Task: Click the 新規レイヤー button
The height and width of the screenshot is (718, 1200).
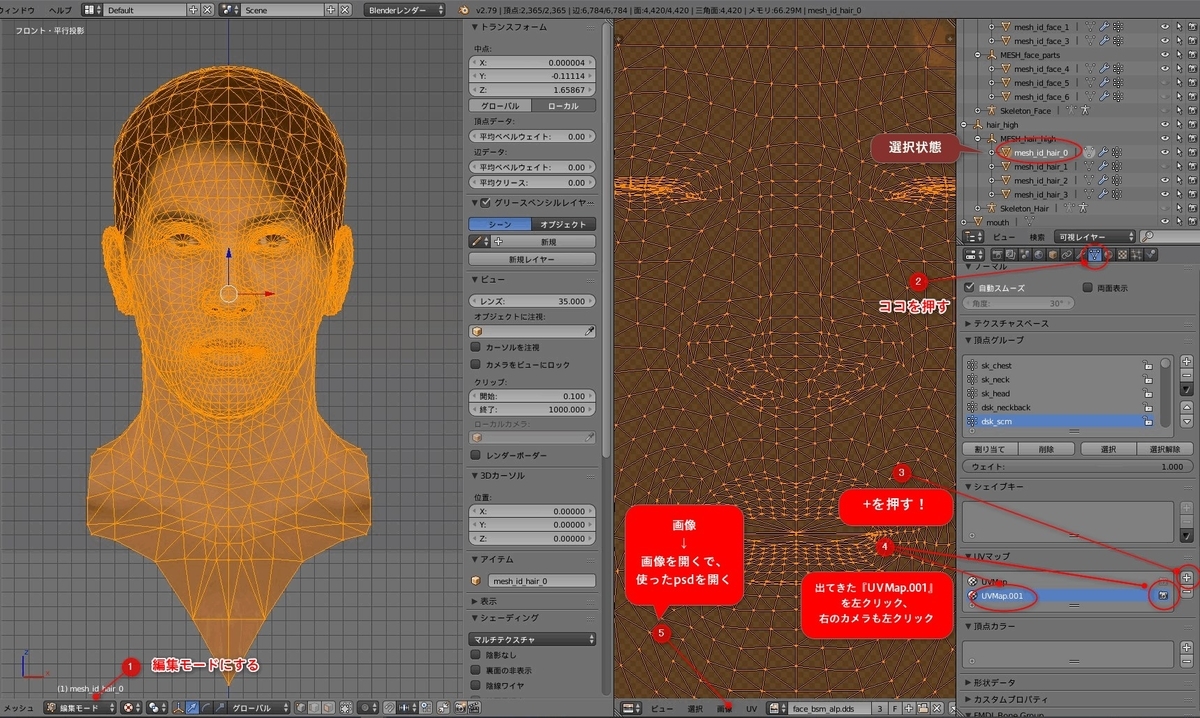Action: [533, 259]
